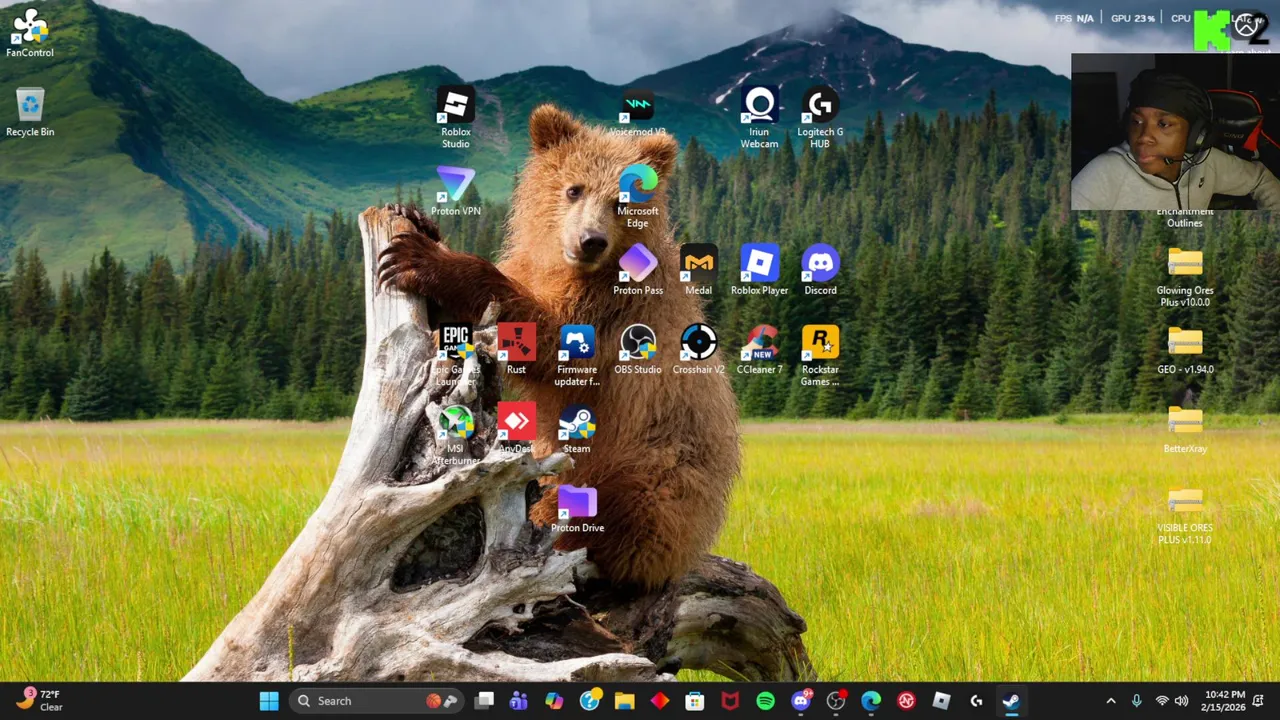The height and width of the screenshot is (720, 1280).
Task: Select the Glowing Ores Plus v10.0.0 folder
Action: 1185,276
